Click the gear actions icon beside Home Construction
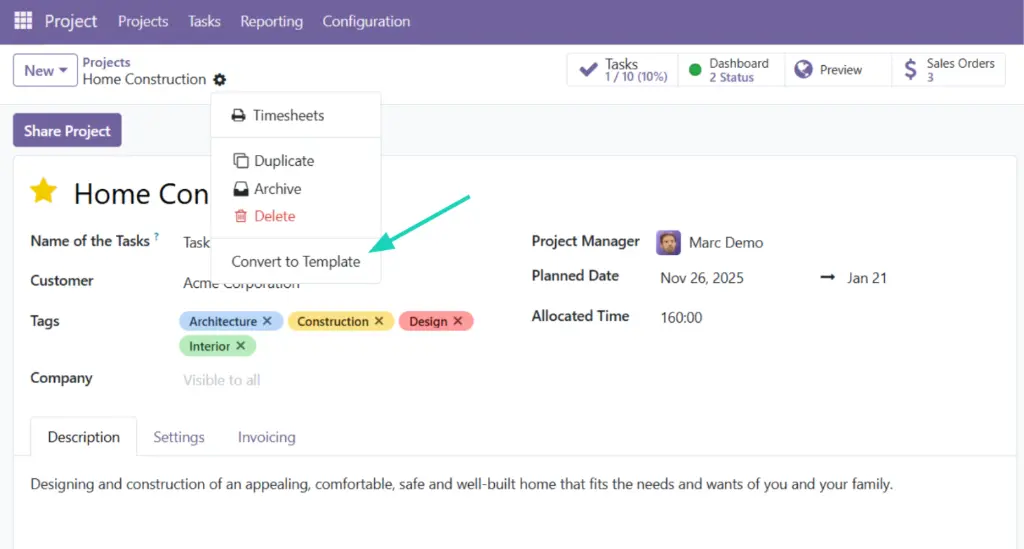The height and width of the screenshot is (549, 1024). (x=219, y=80)
